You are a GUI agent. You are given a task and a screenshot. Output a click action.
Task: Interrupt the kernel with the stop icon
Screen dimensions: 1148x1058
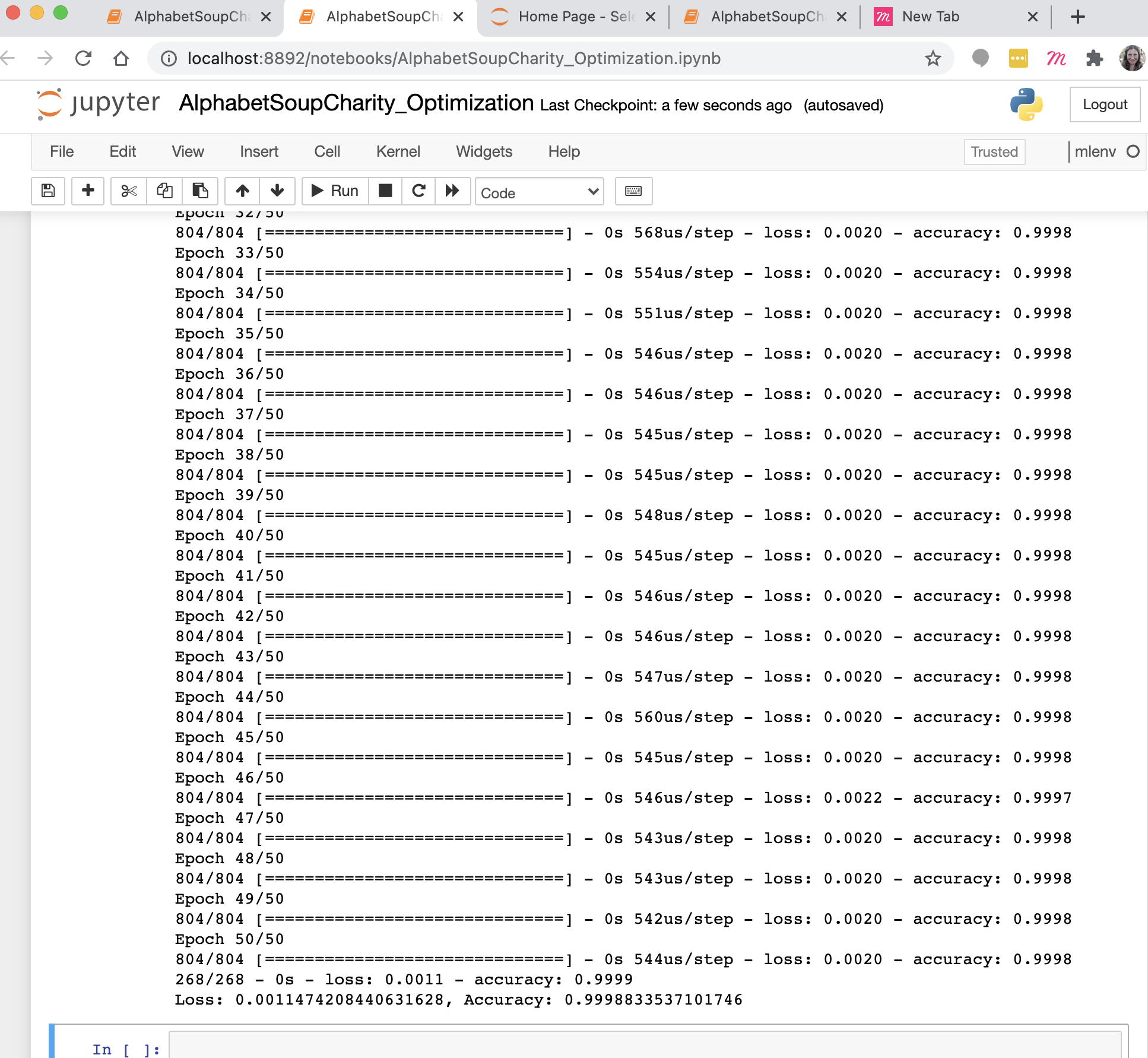pyautogui.click(x=385, y=191)
